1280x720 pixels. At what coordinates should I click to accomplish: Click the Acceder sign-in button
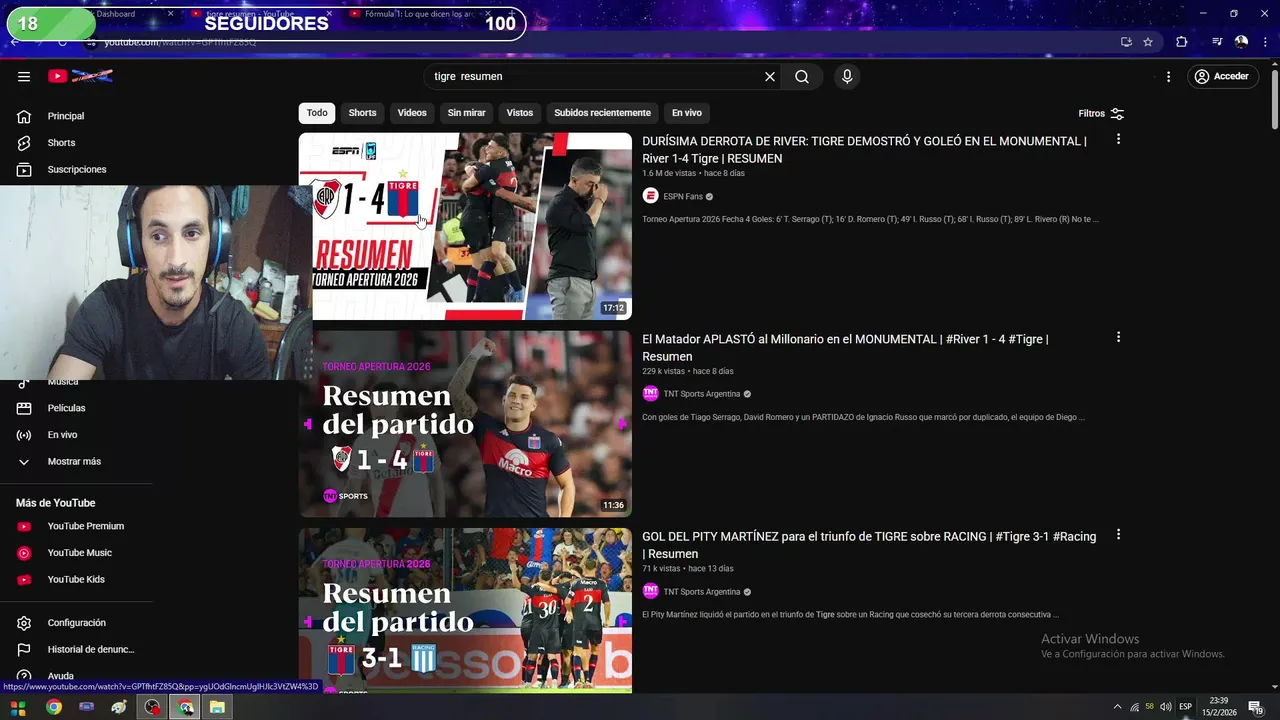[x=1223, y=76]
